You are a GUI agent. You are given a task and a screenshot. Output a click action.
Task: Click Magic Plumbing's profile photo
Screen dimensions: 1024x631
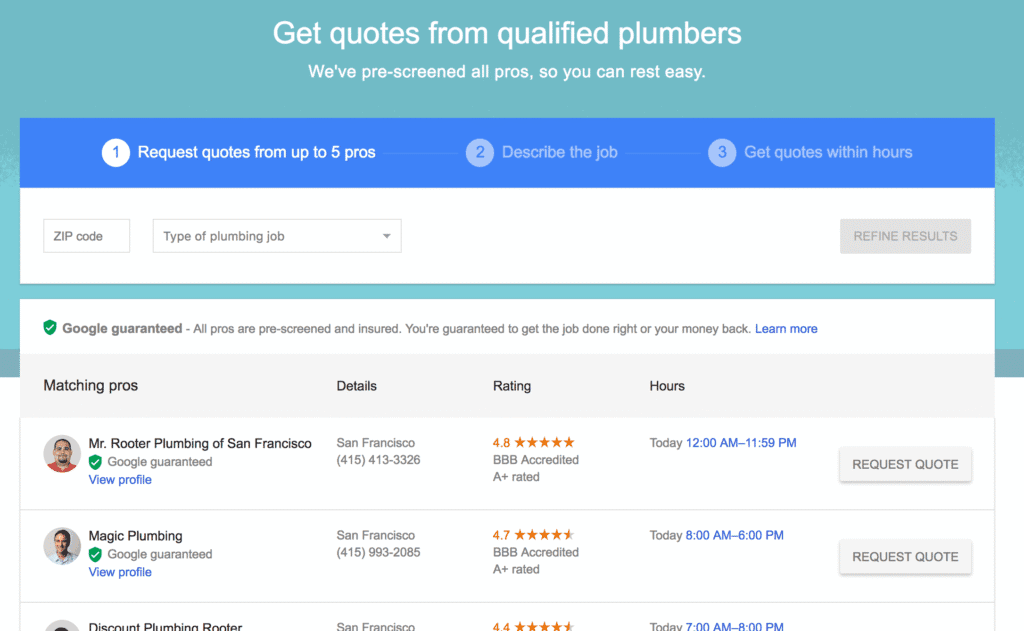click(x=62, y=546)
